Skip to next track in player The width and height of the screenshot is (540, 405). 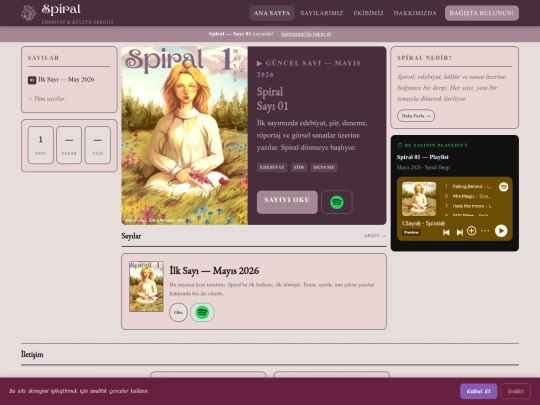coord(459,232)
